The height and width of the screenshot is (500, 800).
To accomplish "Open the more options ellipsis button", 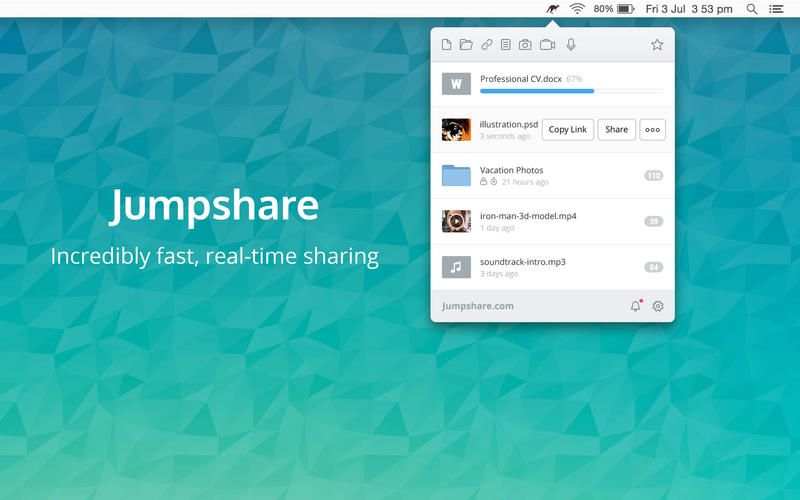I will [653, 130].
